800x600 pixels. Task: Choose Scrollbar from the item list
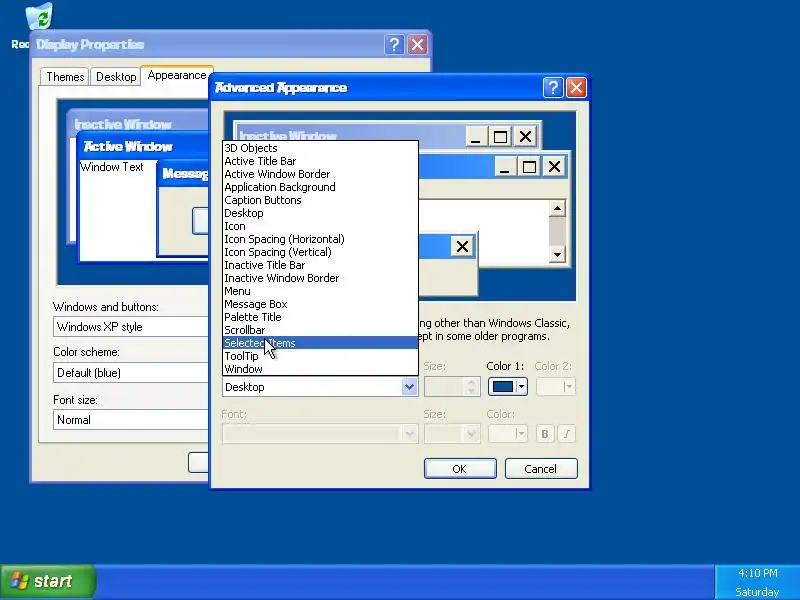[320, 330]
